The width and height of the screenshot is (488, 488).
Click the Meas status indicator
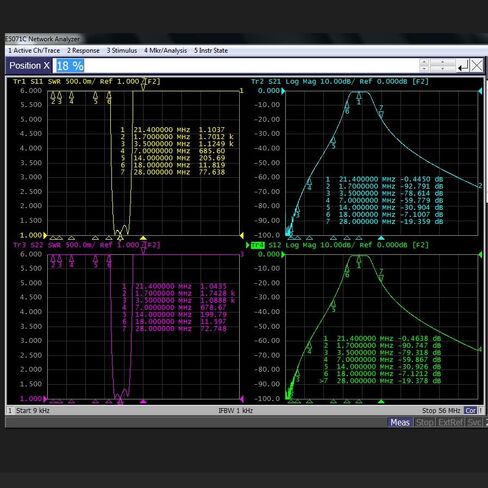click(400, 422)
